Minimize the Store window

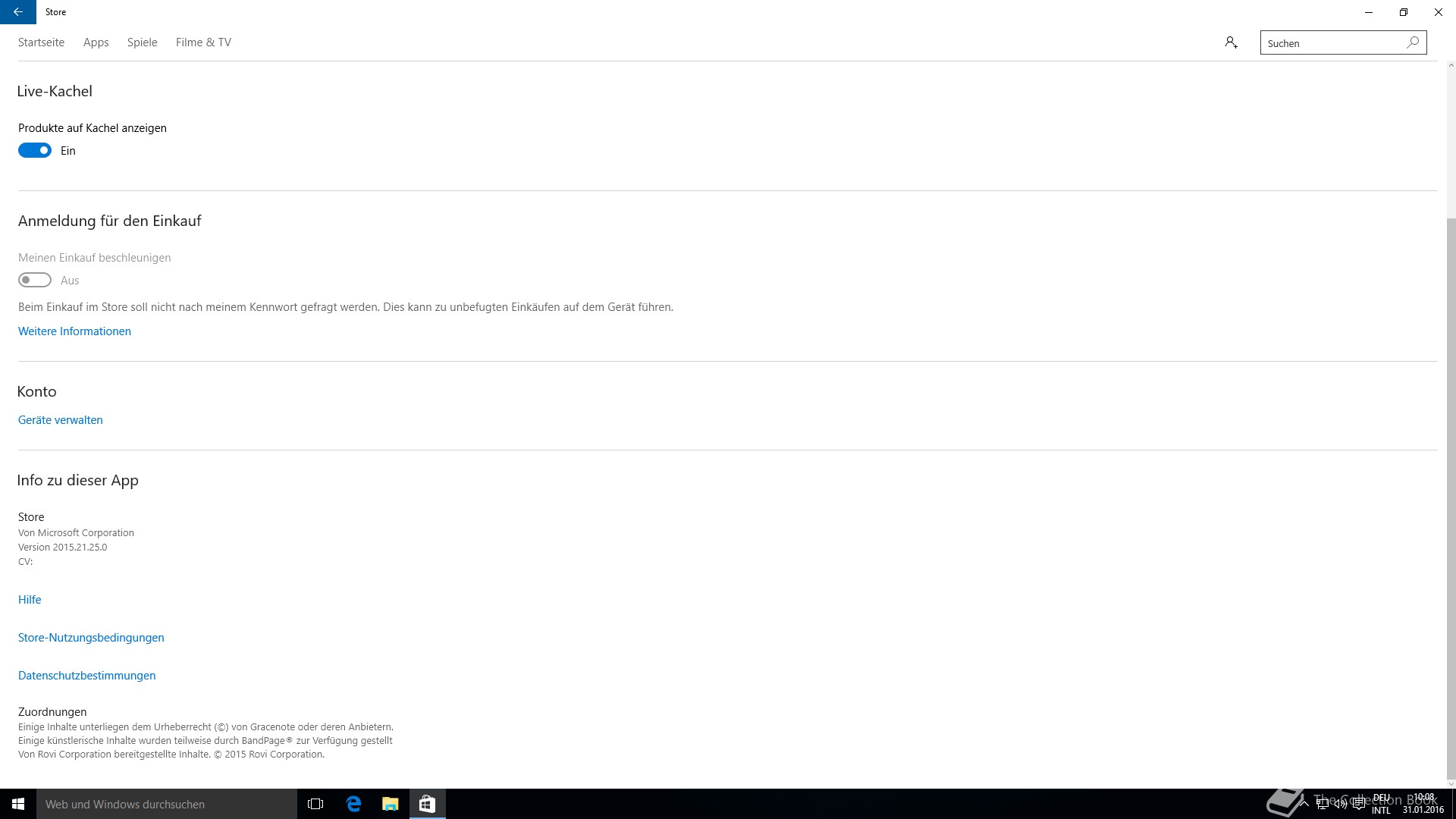click(1369, 12)
